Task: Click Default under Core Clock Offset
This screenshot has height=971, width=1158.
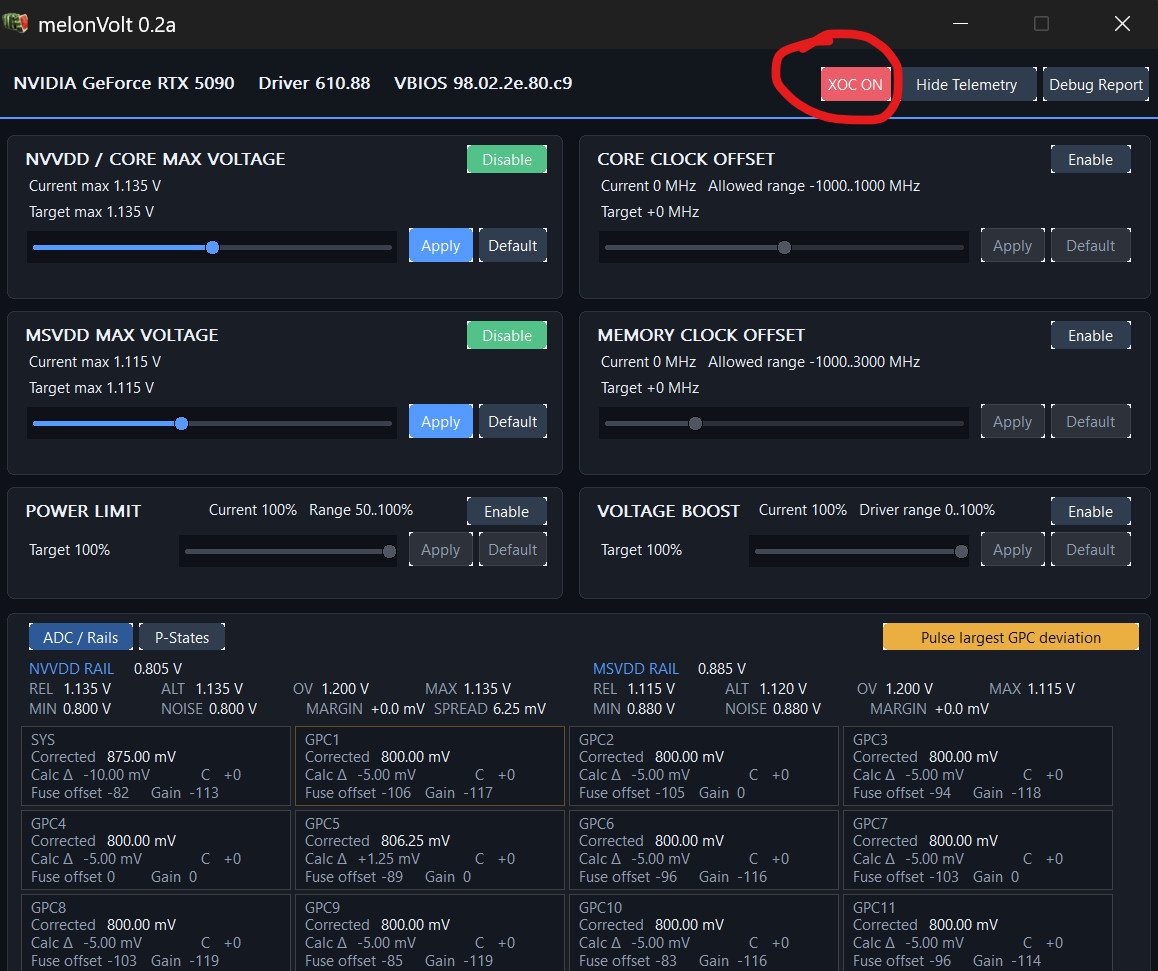Action: pyautogui.click(x=1090, y=245)
